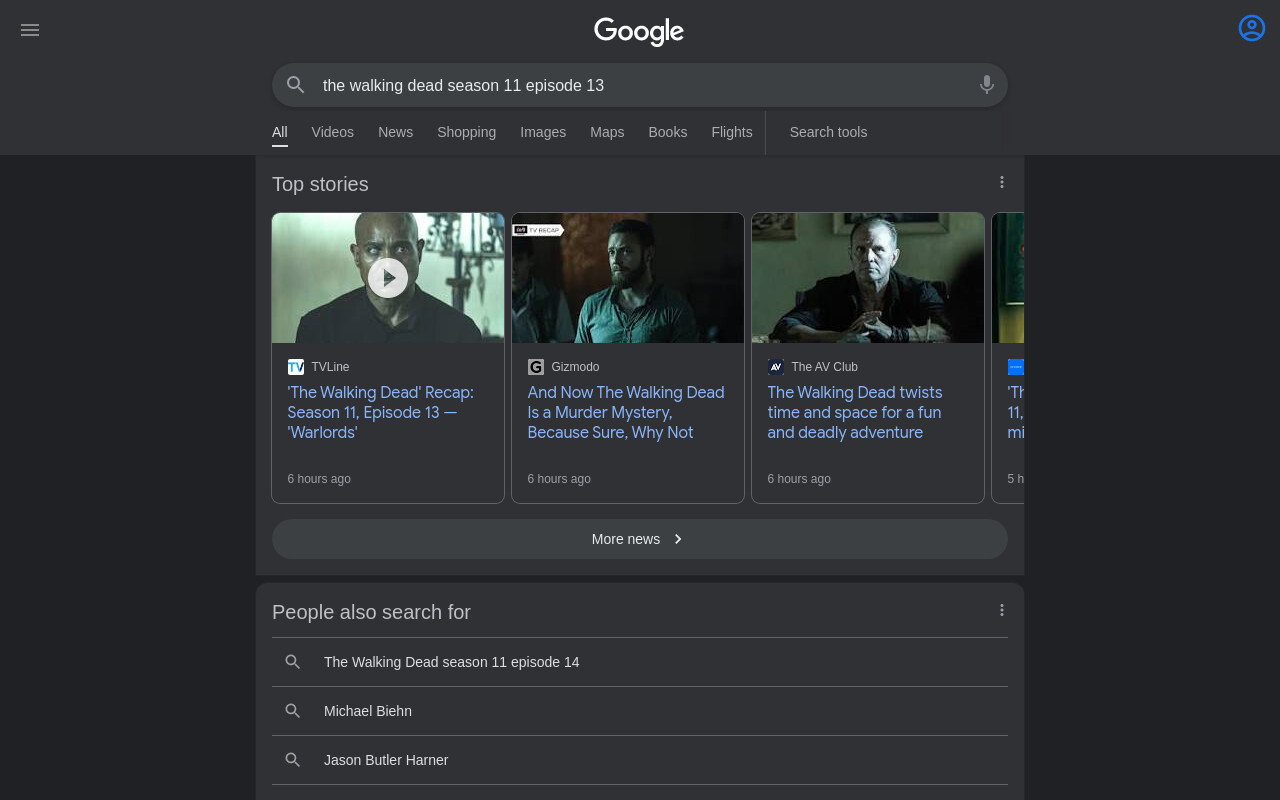Viewport: 1280px width, 800px height.
Task: Start voice search with microphone icon
Action: (x=986, y=85)
